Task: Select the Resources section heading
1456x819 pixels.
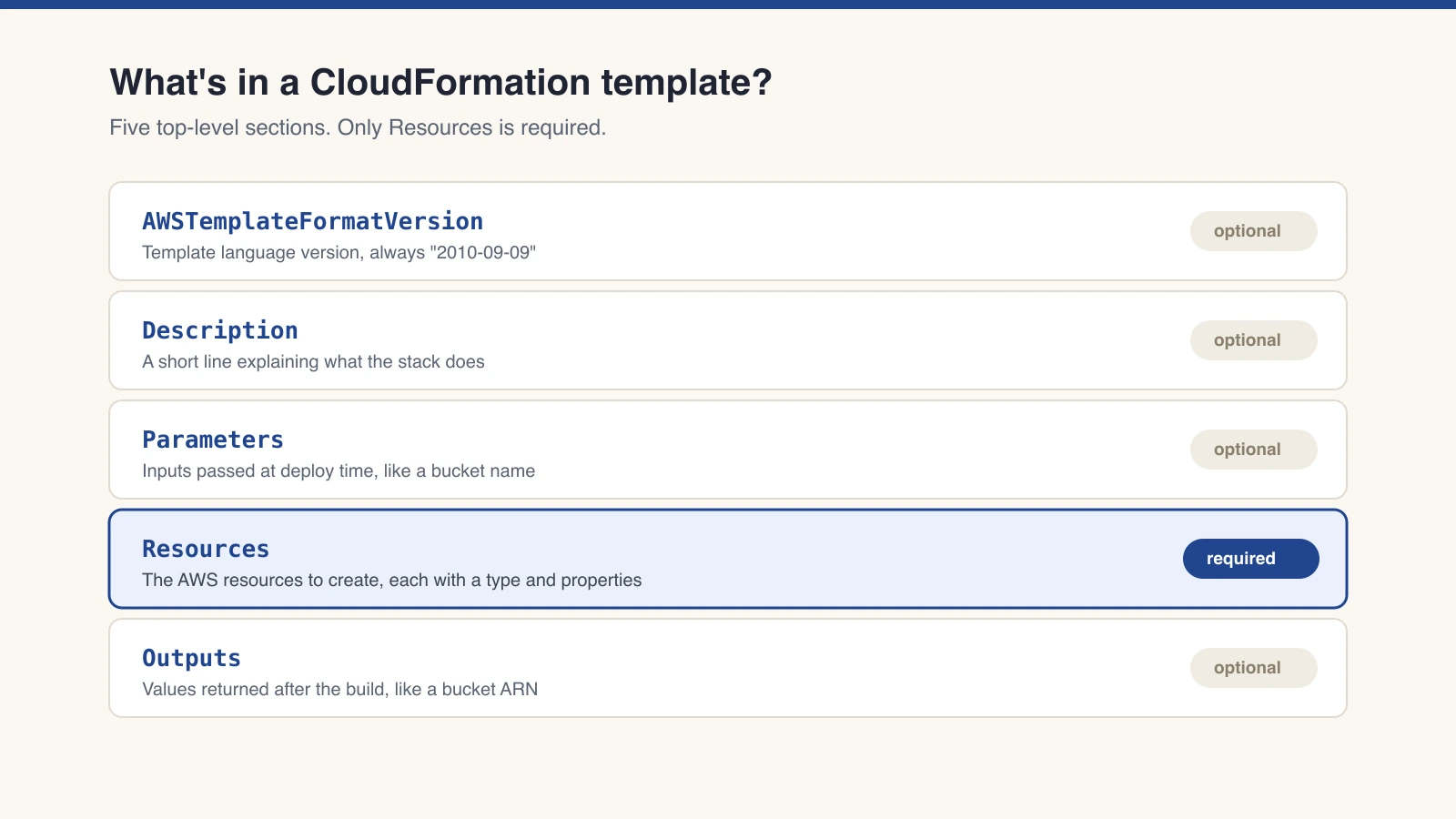Action: [206, 549]
